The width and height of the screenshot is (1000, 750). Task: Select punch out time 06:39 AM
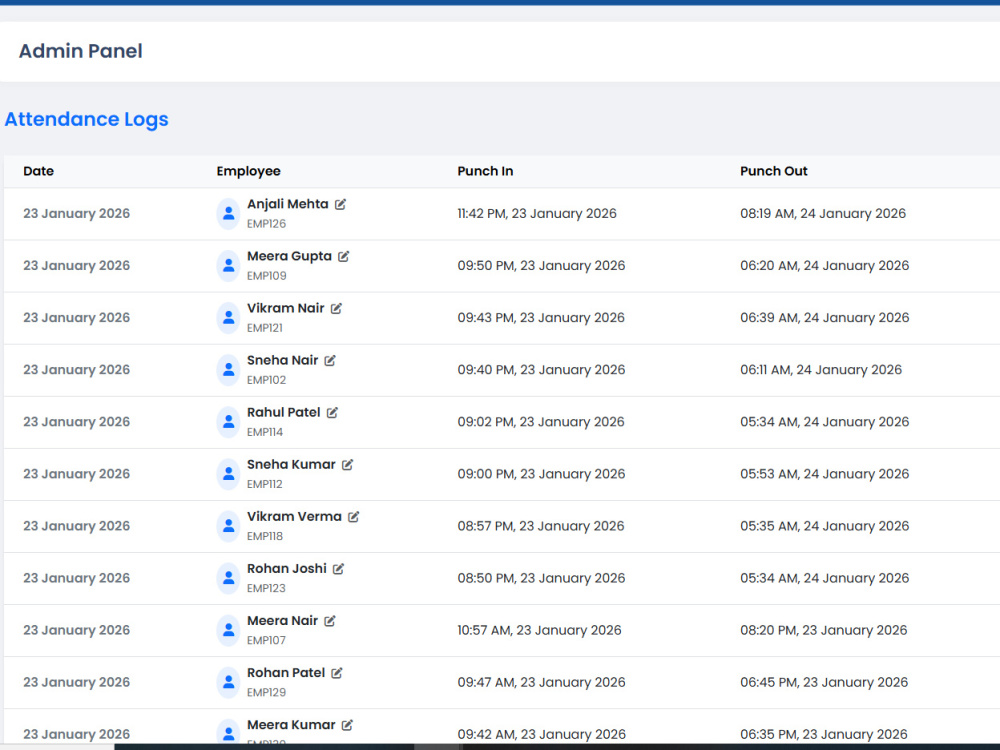point(825,318)
